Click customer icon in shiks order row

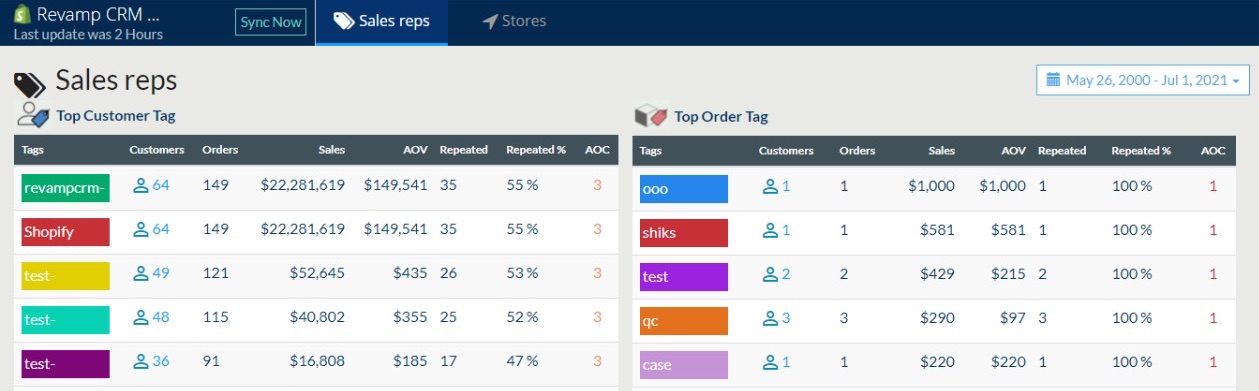[x=771, y=231]
